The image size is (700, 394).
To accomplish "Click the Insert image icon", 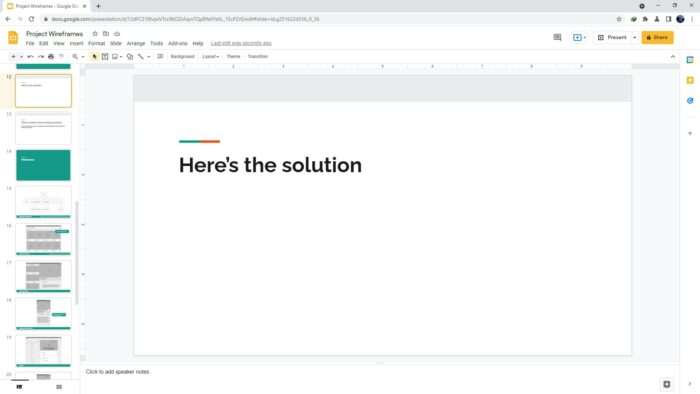I will [x=115, y=57].
